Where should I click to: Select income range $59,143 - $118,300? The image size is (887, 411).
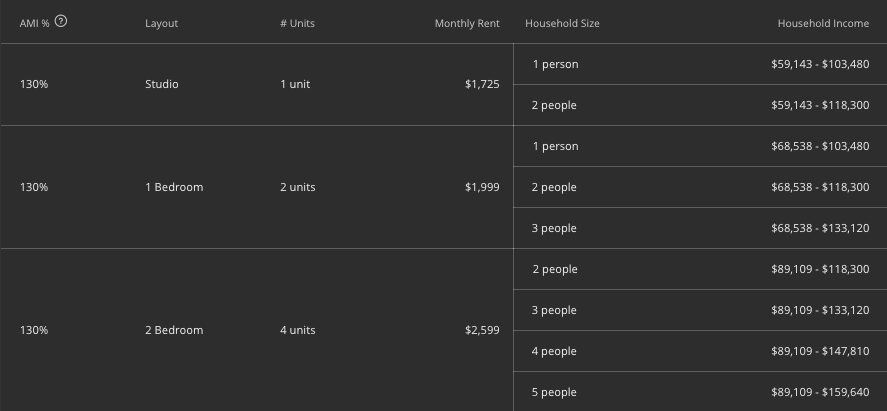tap(820, 105)
